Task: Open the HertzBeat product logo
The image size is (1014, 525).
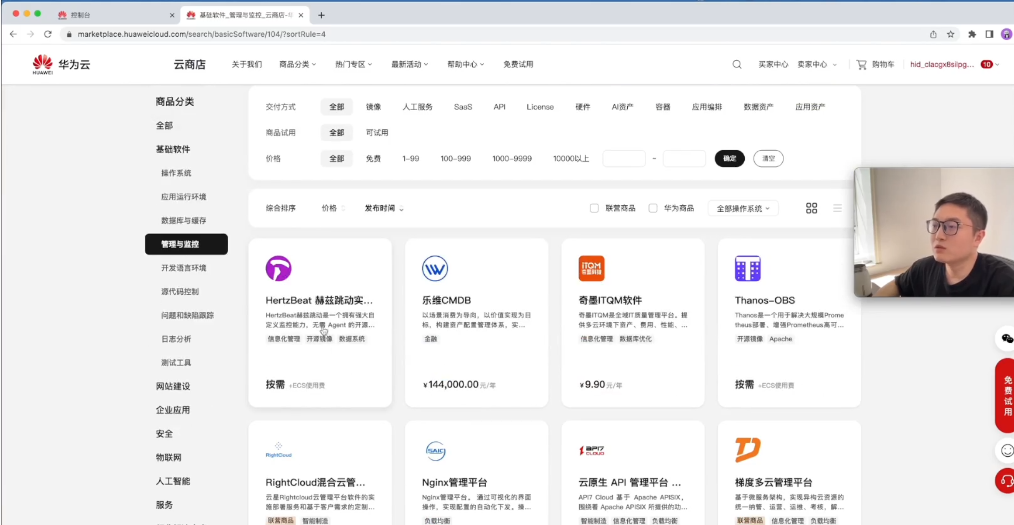Action: pyautogui.click(x=278, y=268)
